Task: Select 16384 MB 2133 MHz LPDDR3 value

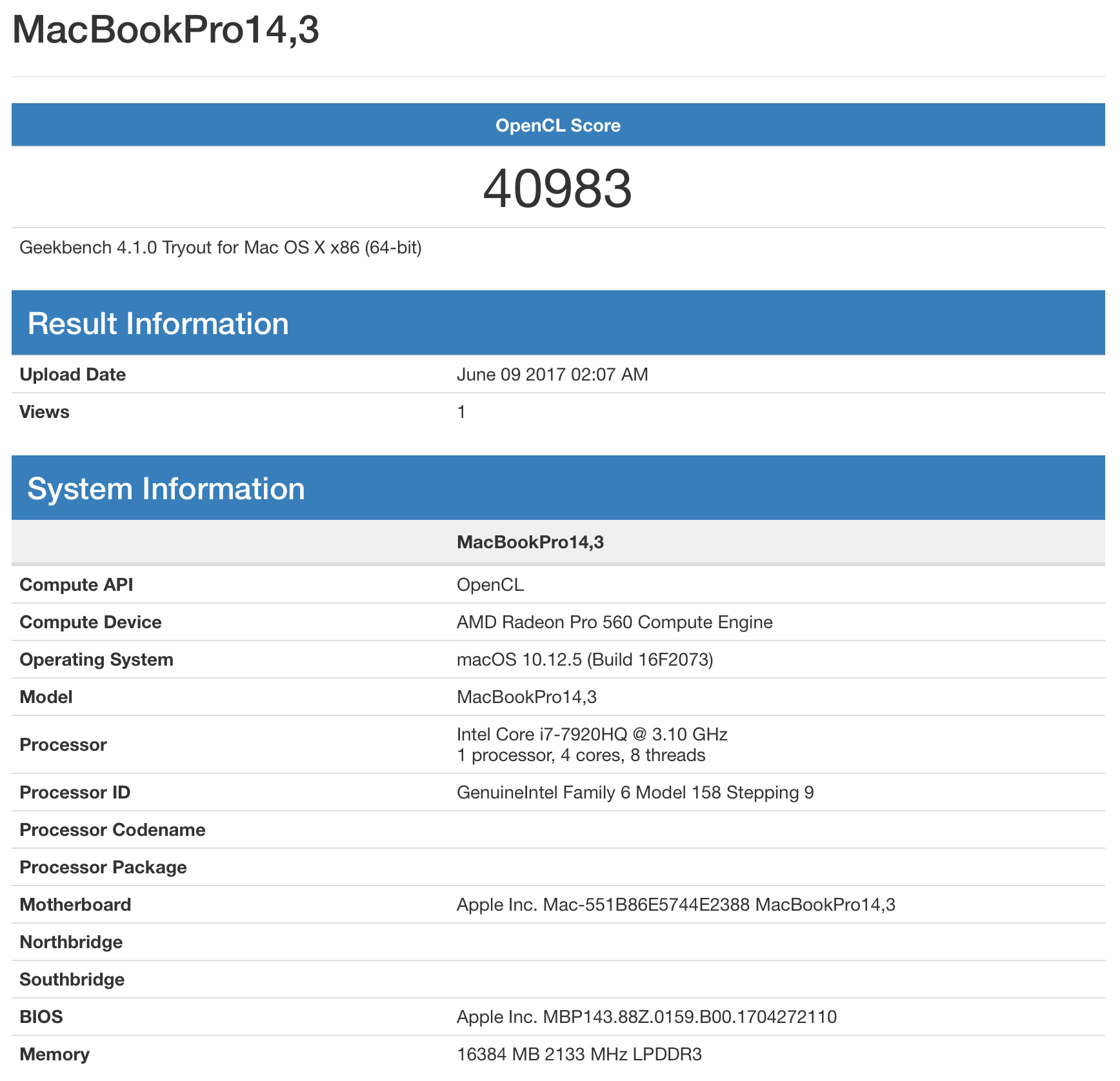Action: 579,1055
